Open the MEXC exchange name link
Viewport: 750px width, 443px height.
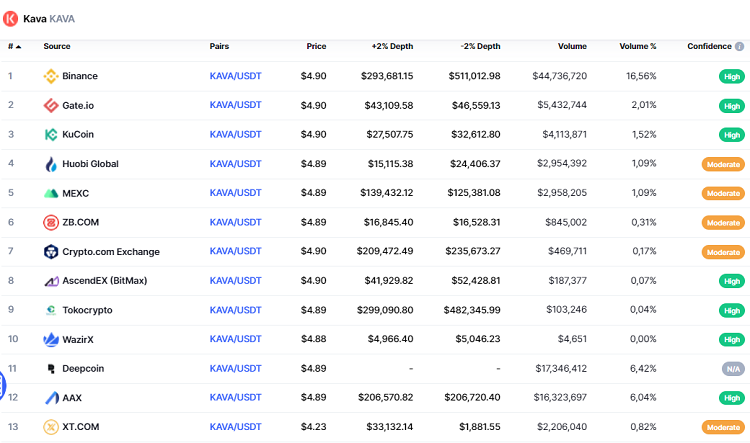[75, 193]
